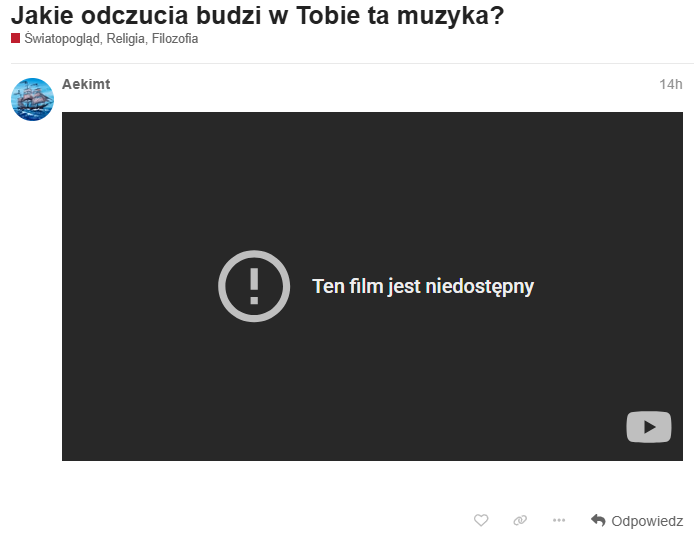699x536 pixels.
Task: Open the Aekimt username profile link
Action: [86, 84]
